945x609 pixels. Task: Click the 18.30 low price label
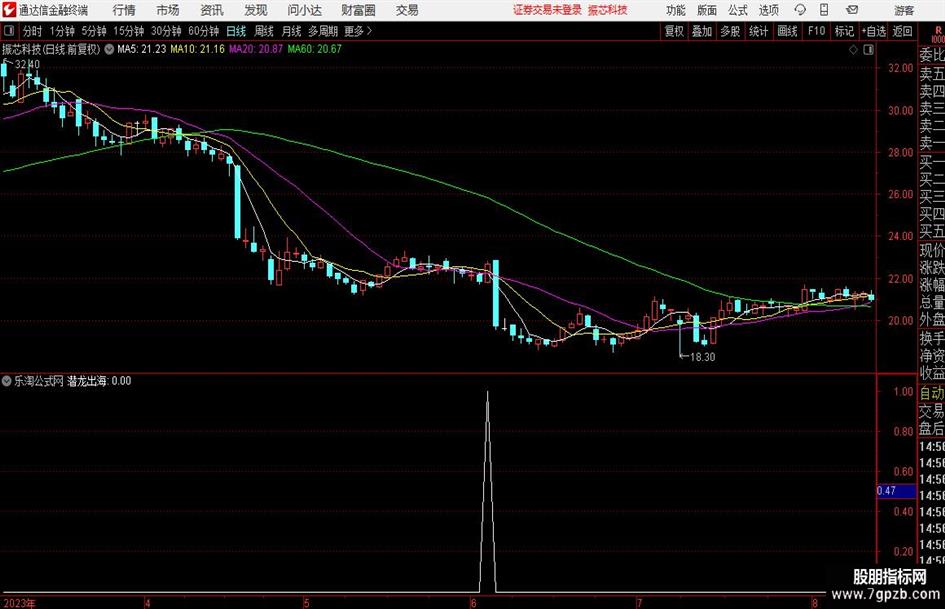pyautogui.click(x=703, y=357)
